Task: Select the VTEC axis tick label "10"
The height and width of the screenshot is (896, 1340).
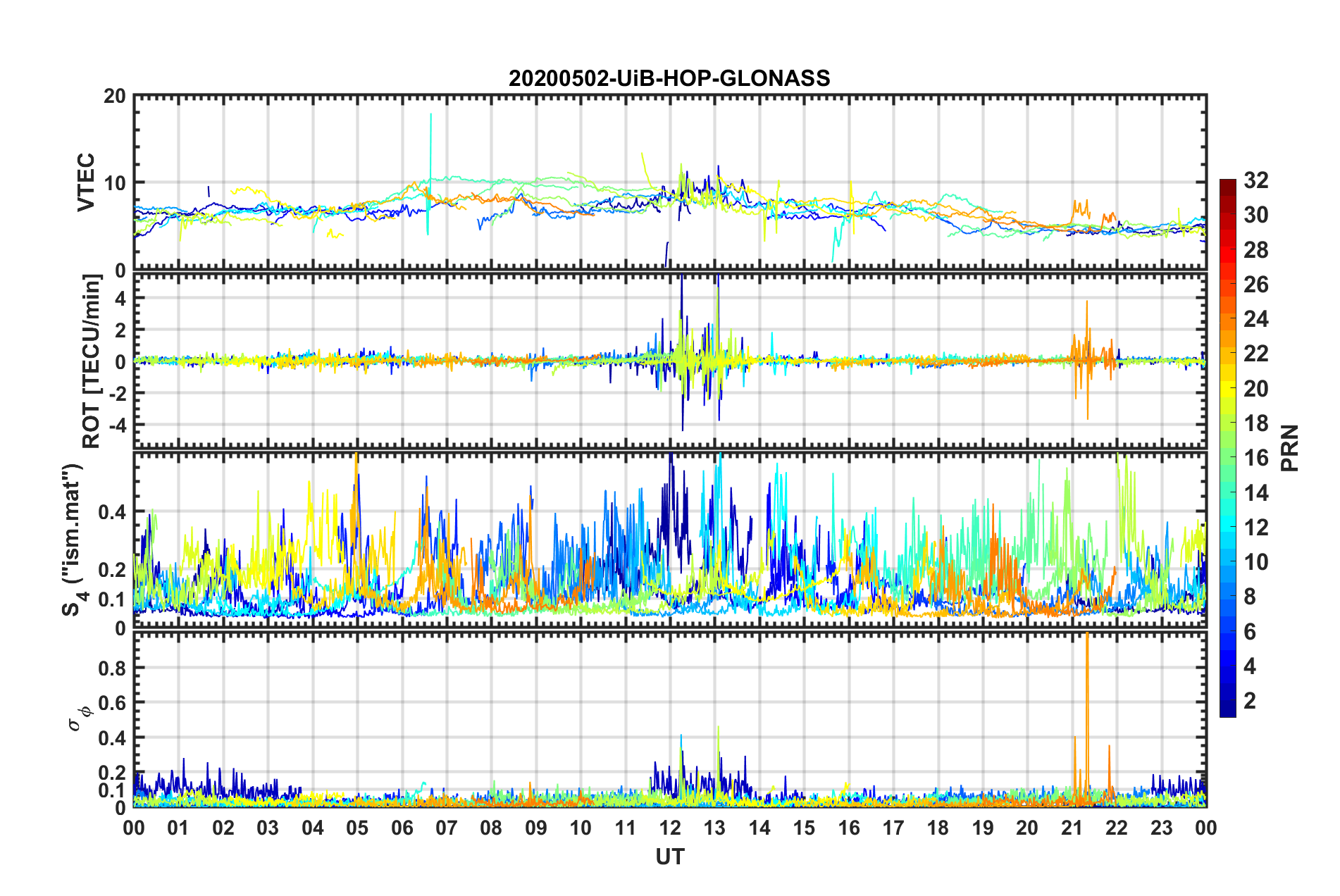Action: pos(115,183)
